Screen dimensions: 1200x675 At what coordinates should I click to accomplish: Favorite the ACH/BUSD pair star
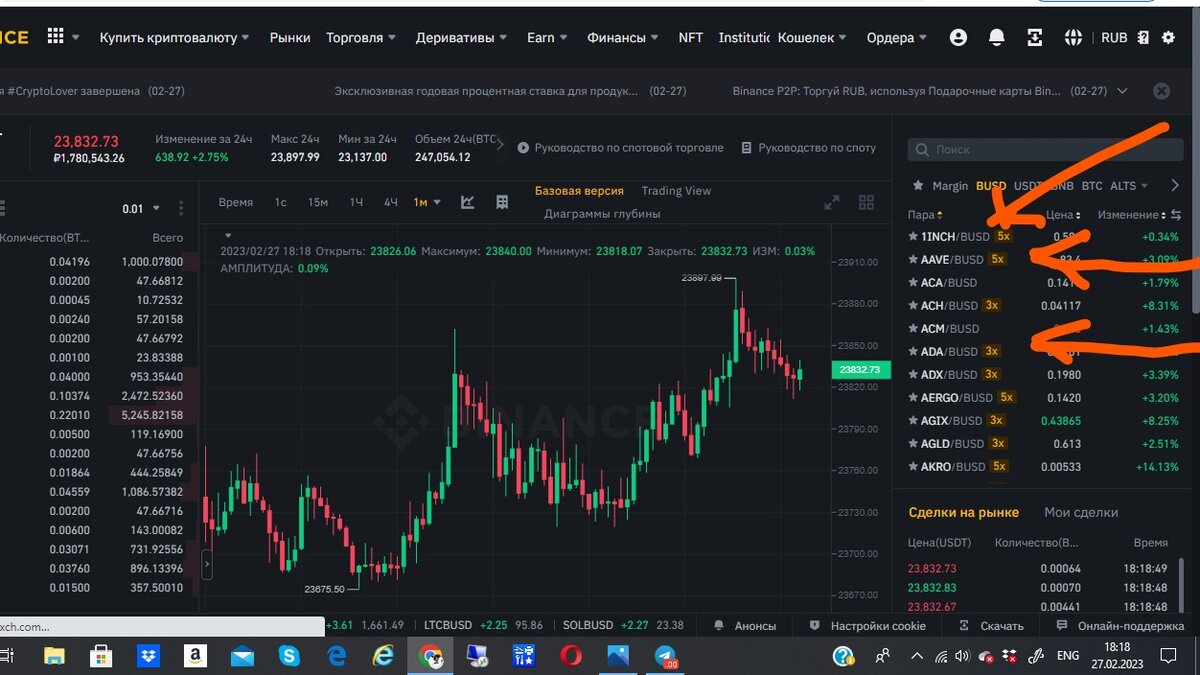pos(913,306)
